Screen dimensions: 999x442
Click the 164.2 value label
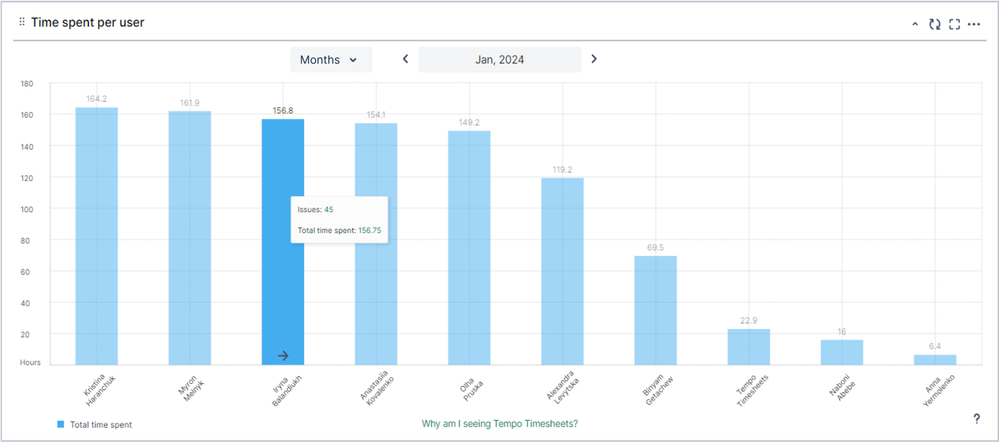[97, 99]
